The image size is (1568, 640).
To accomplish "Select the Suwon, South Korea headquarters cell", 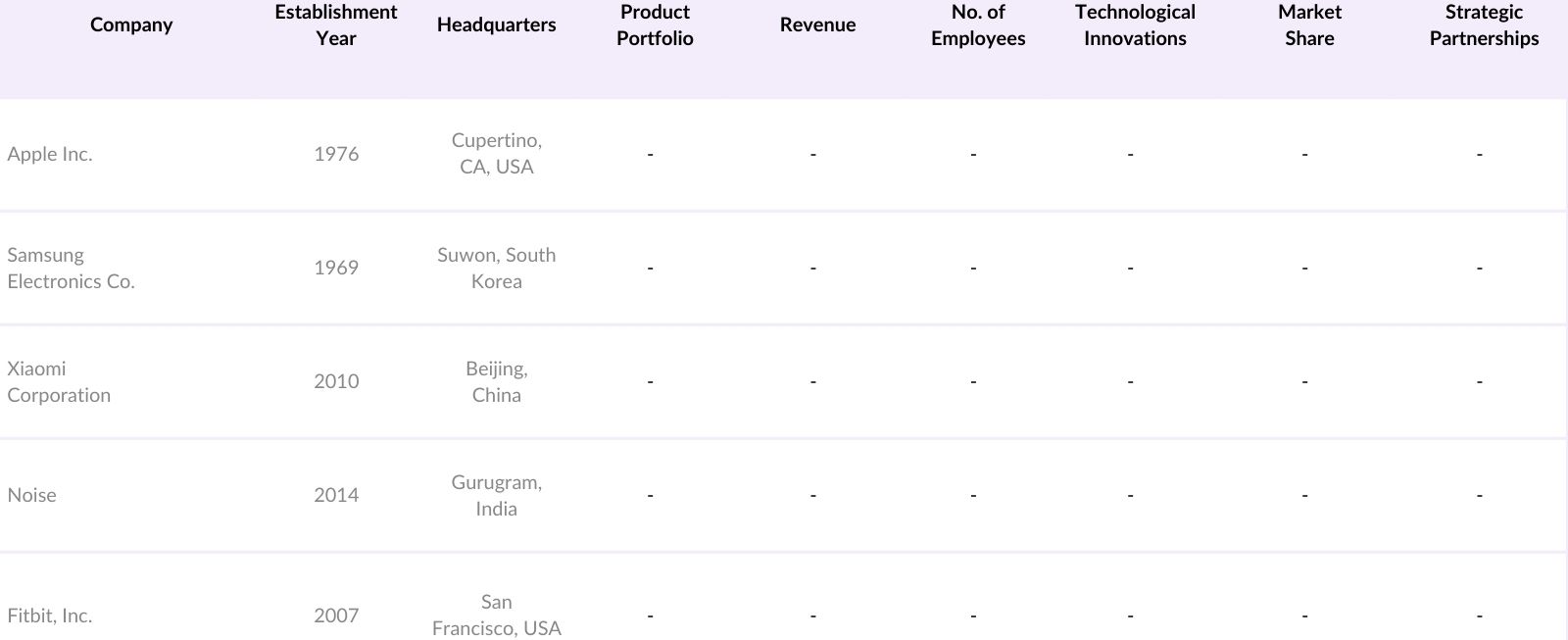I will (x=496, y=268).
